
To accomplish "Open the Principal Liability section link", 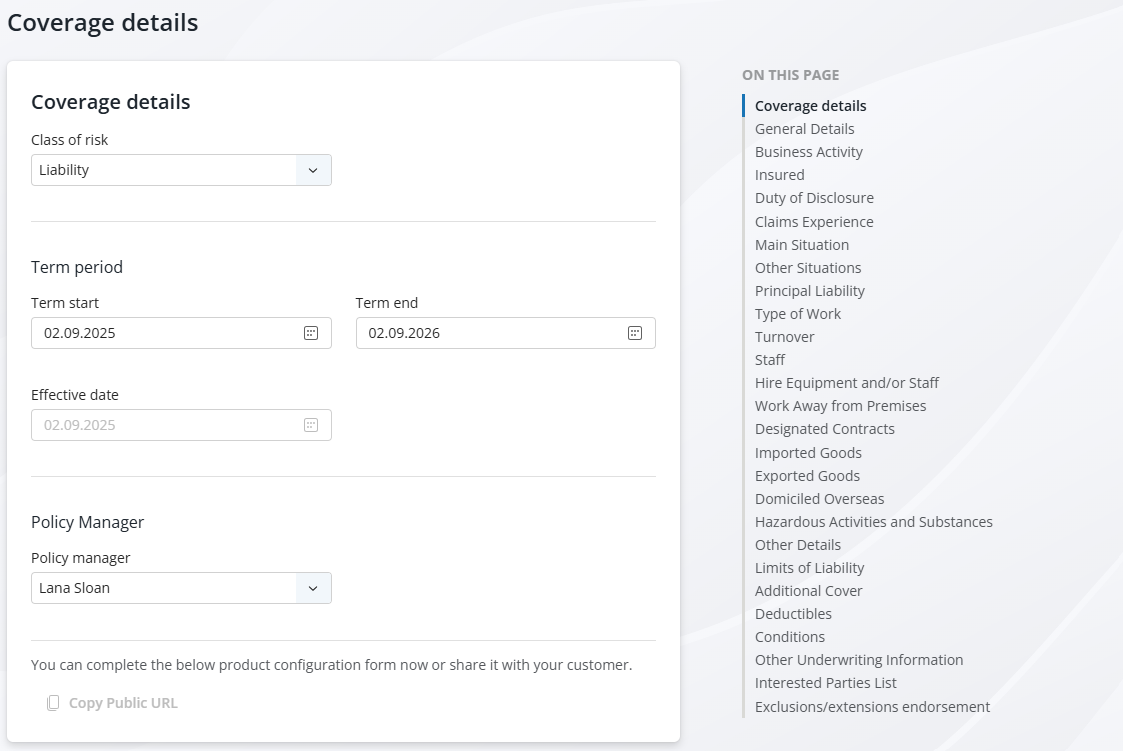I will click(x=810, y=291).
